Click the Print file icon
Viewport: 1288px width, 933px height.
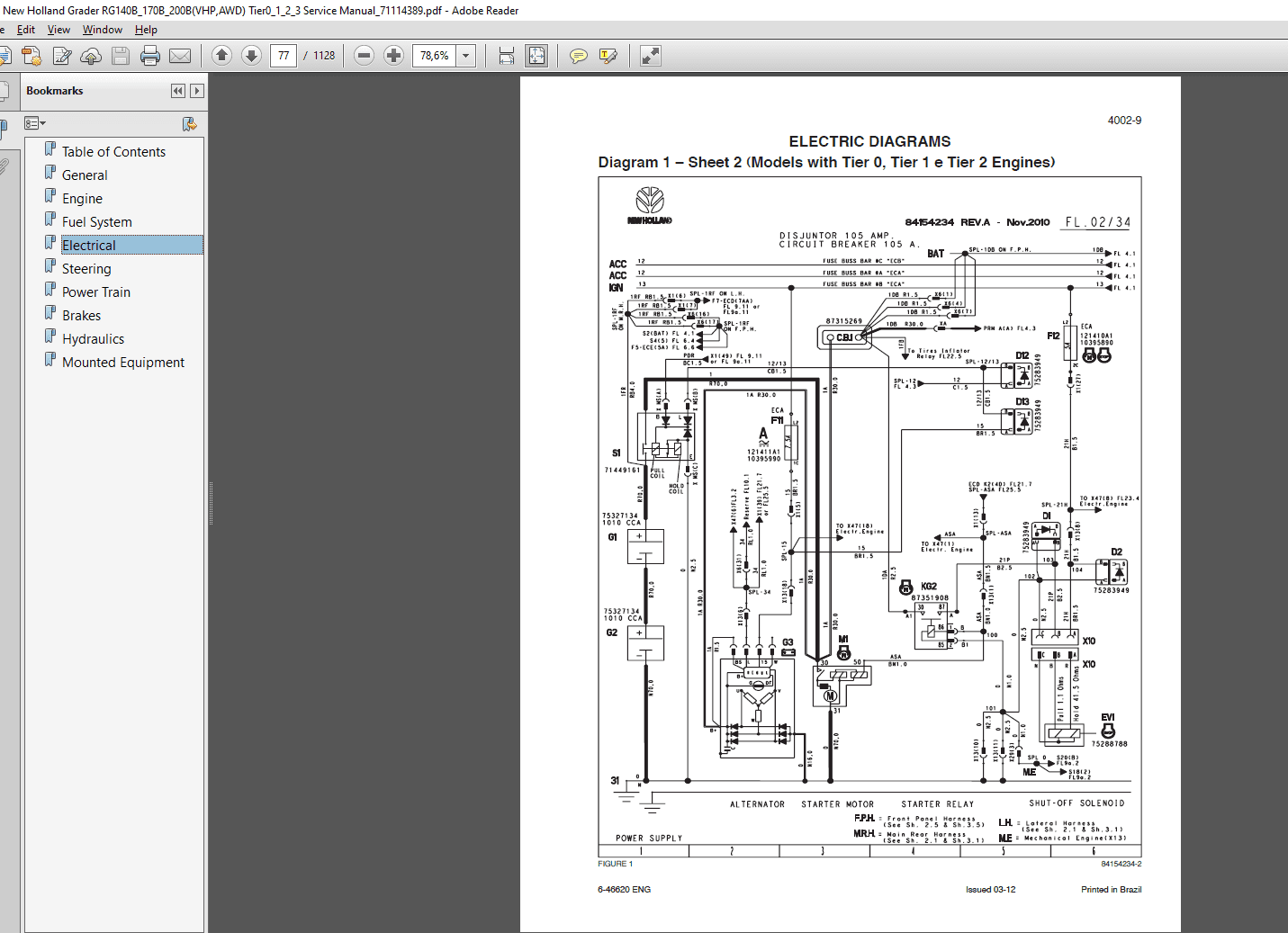pos(150,57)
